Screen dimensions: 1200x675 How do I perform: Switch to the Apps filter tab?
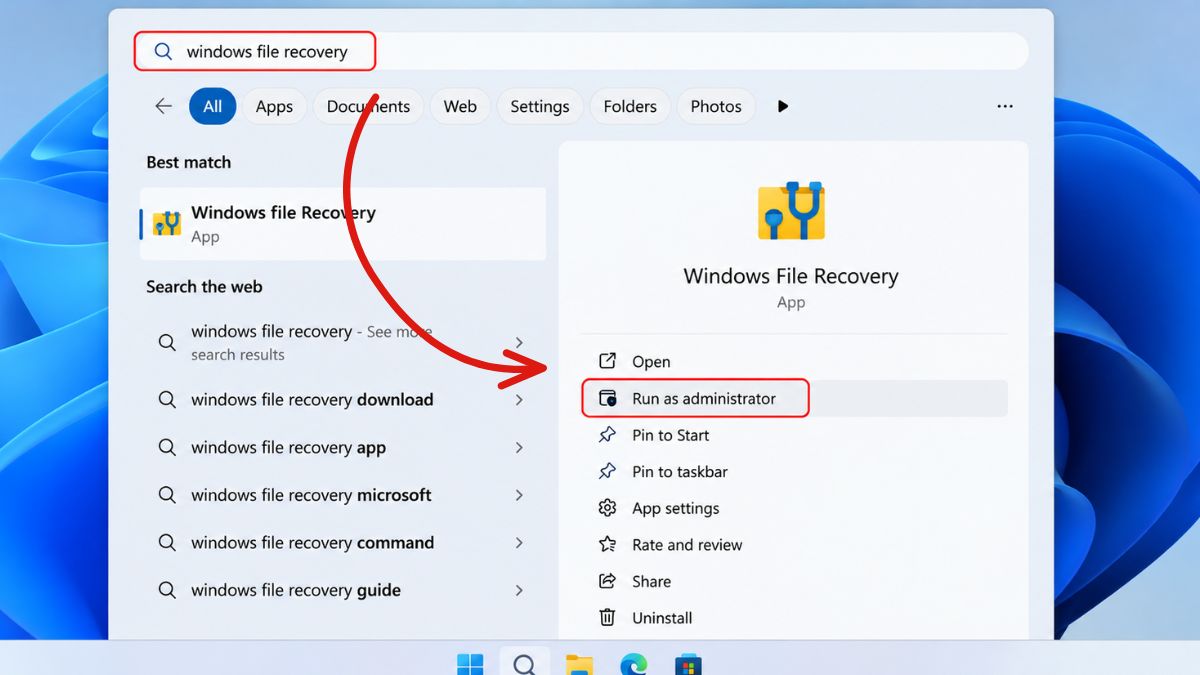pyautogui.click(x=274, y=106)
